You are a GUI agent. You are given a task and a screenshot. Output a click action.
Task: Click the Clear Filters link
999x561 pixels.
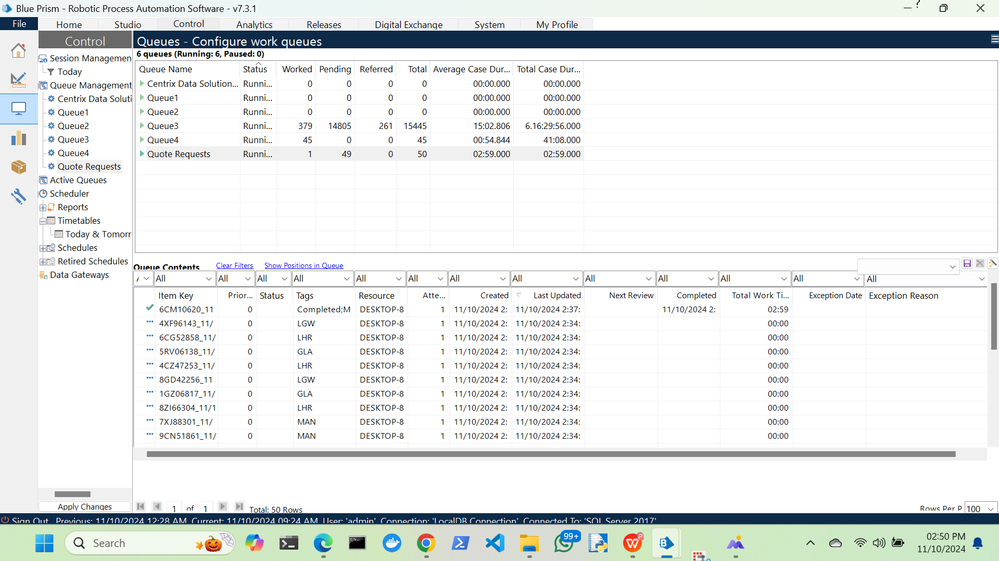tap(234, 266)
